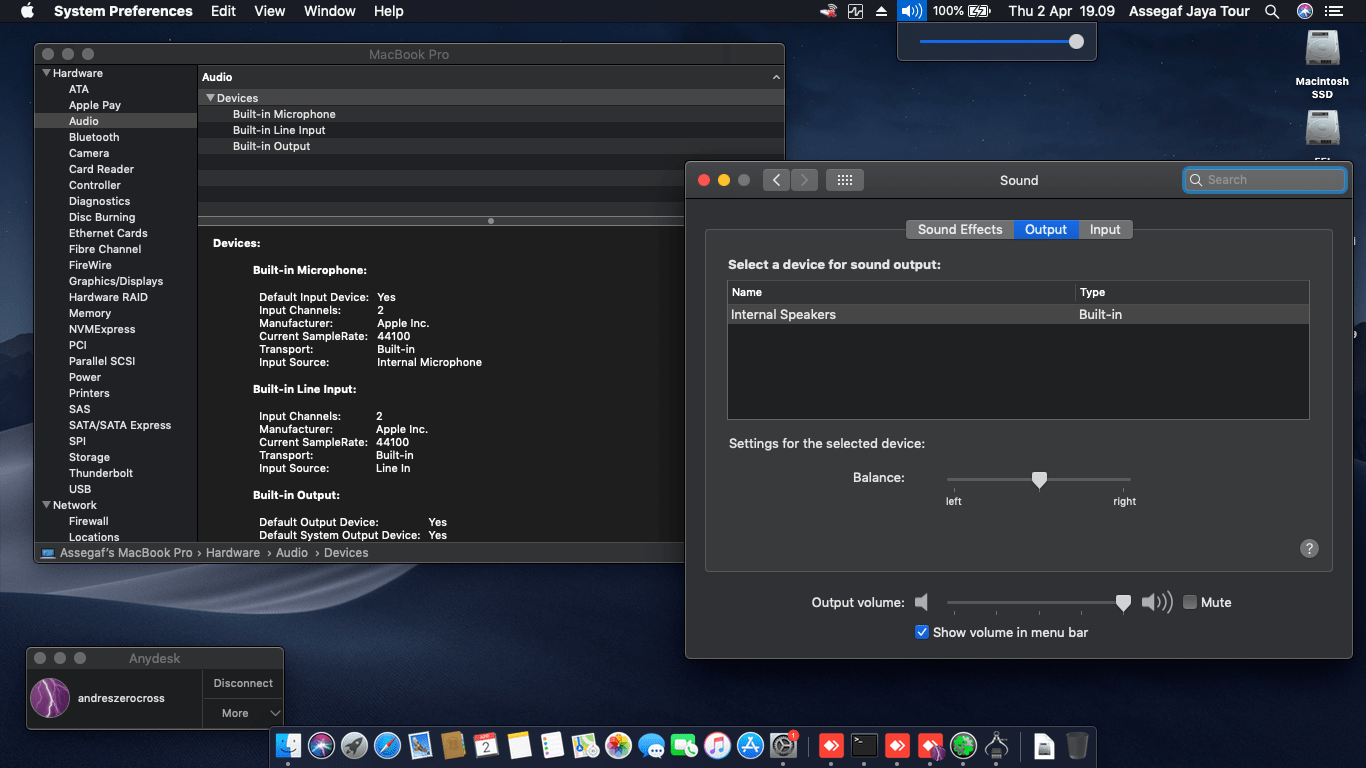1366x768 pixels.
Task: Click Activity monitor graph icon in menu bar
Action: [x=855, y=11]
